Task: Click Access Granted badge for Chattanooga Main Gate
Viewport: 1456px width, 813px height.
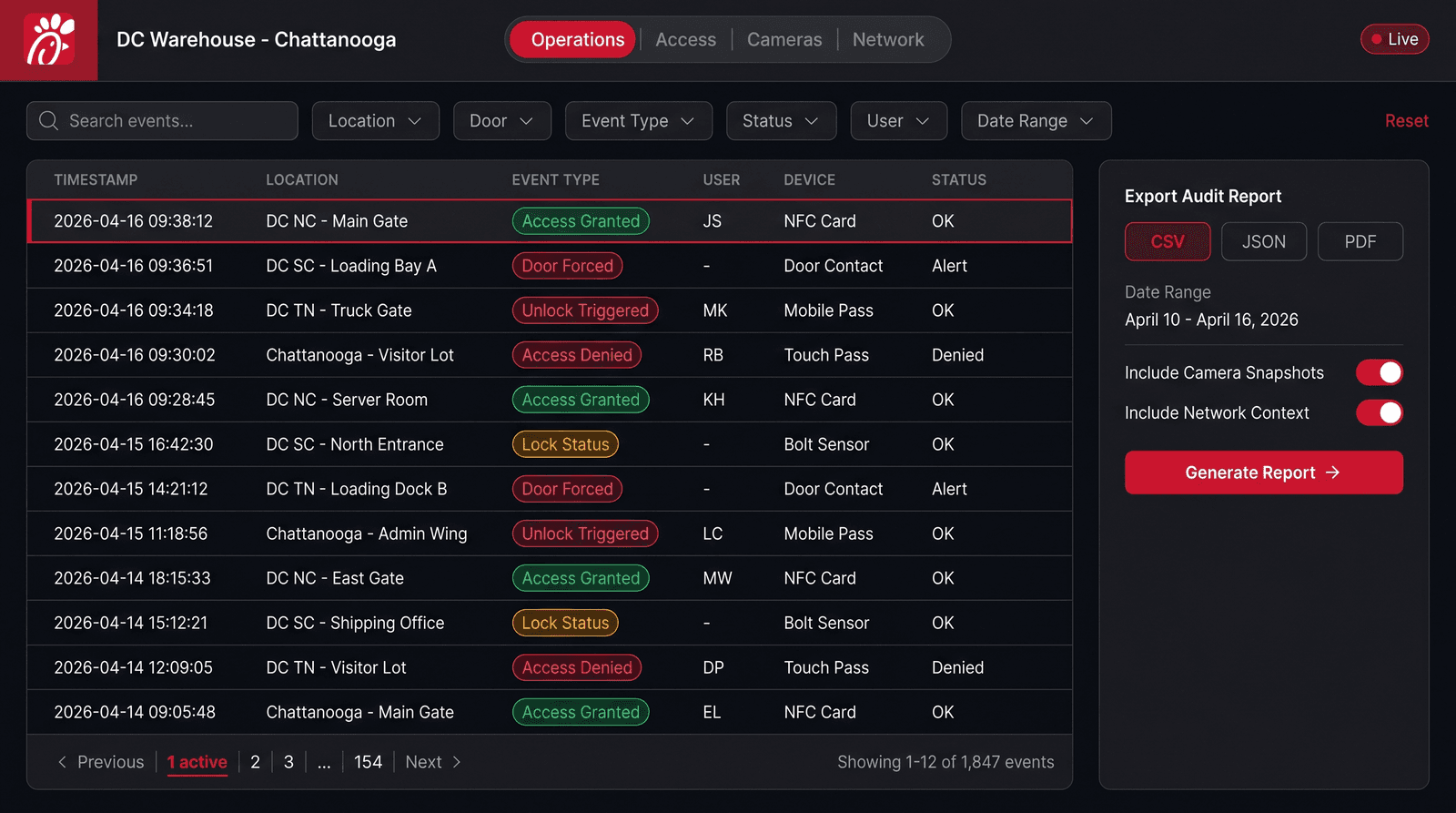Action: point(581,712)
